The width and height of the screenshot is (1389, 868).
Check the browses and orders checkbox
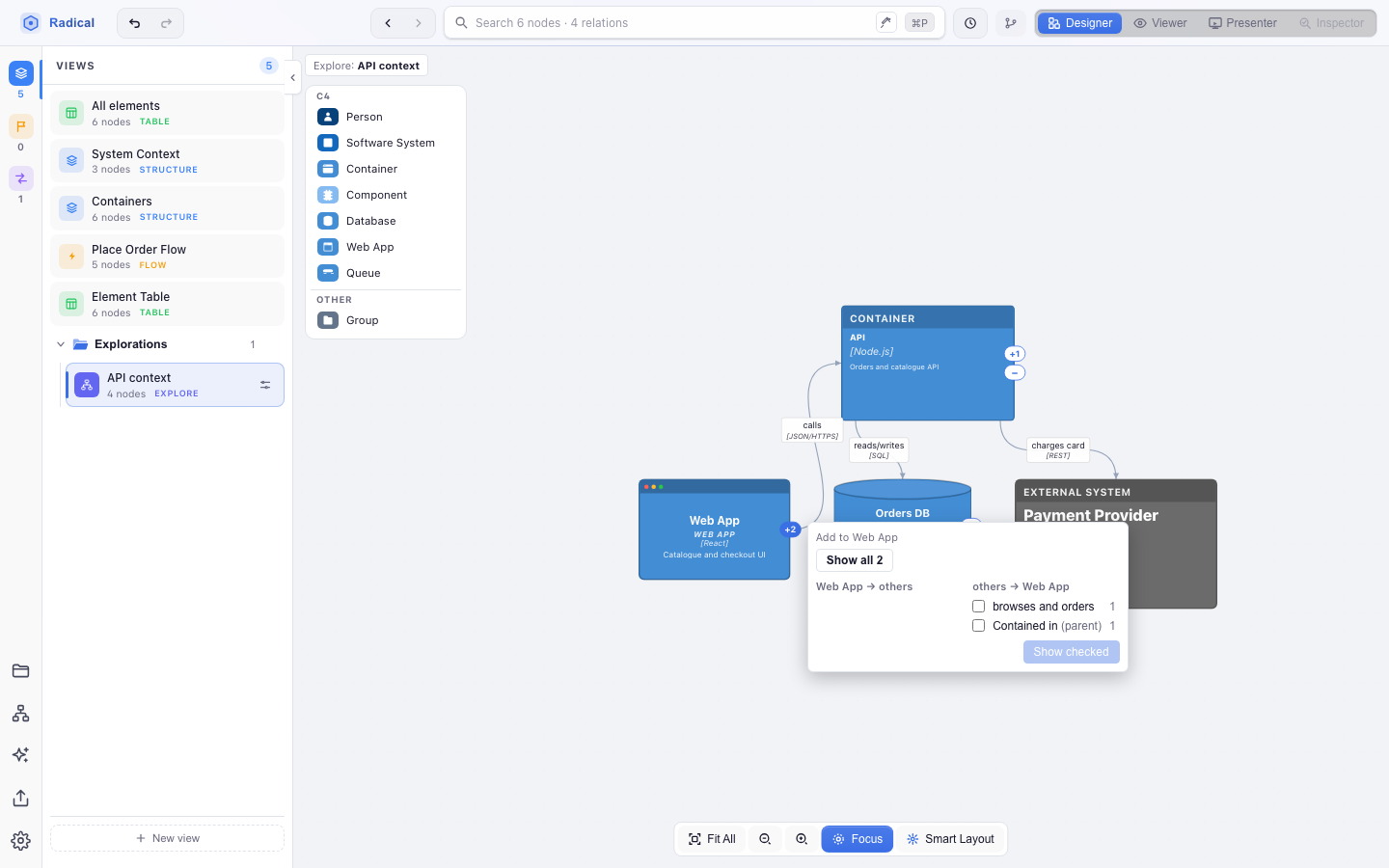(979, 607)
